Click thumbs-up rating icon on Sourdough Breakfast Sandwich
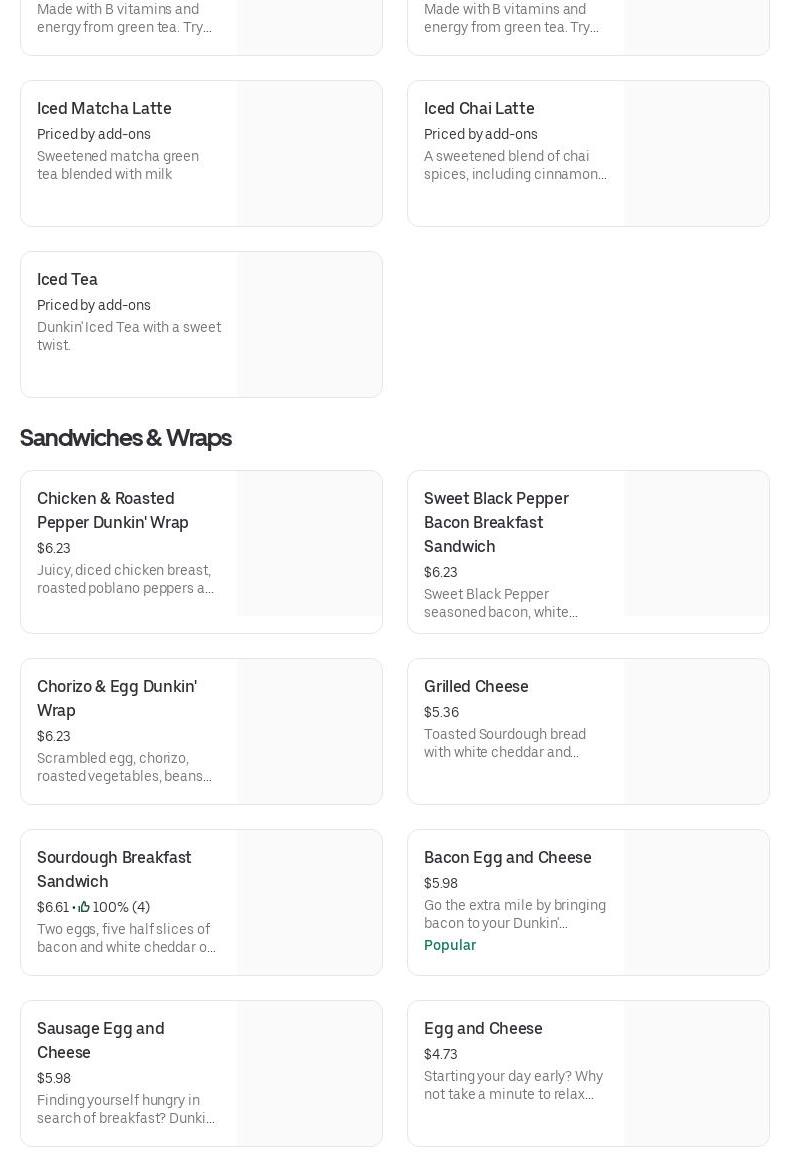 [x=84, y=907]
